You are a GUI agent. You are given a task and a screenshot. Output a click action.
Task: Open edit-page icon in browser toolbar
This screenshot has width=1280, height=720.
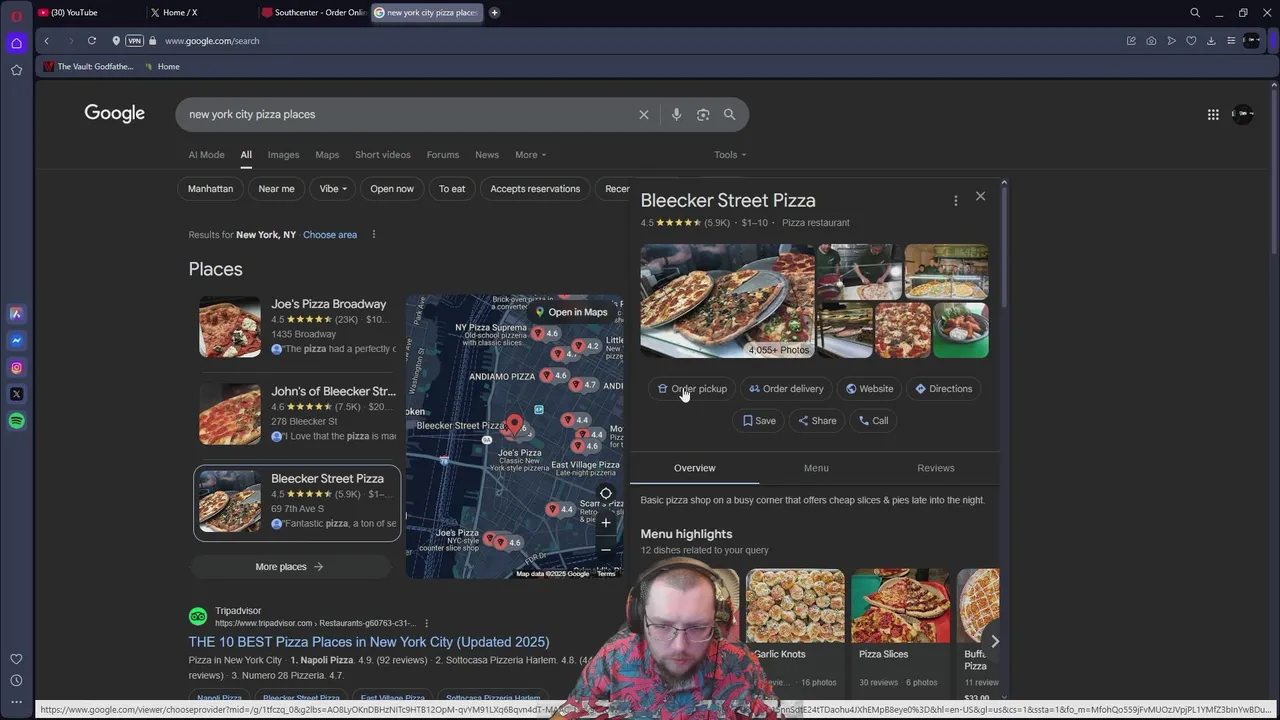point(1131,41)
